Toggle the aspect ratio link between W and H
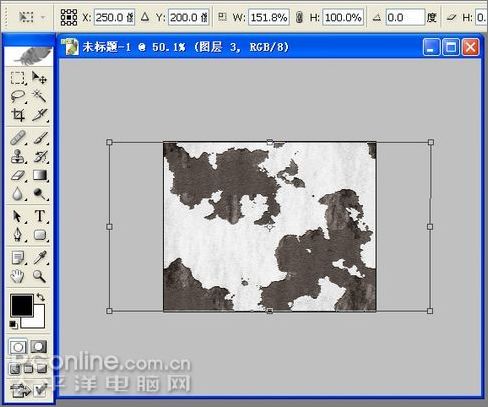 pyautogui.click(x=299, y=17)
